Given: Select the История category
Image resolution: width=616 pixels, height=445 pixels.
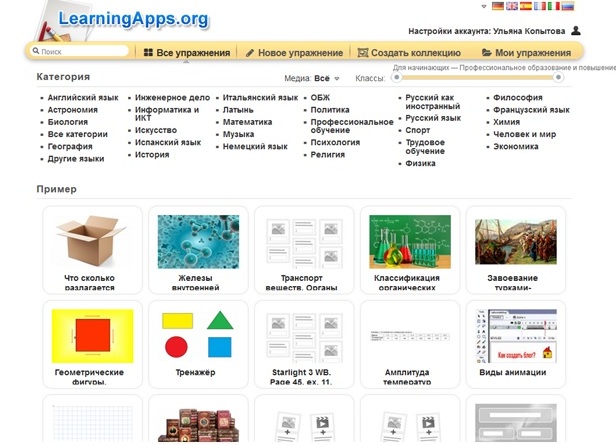Looking at the screenshot, I should tap(152, 154).
